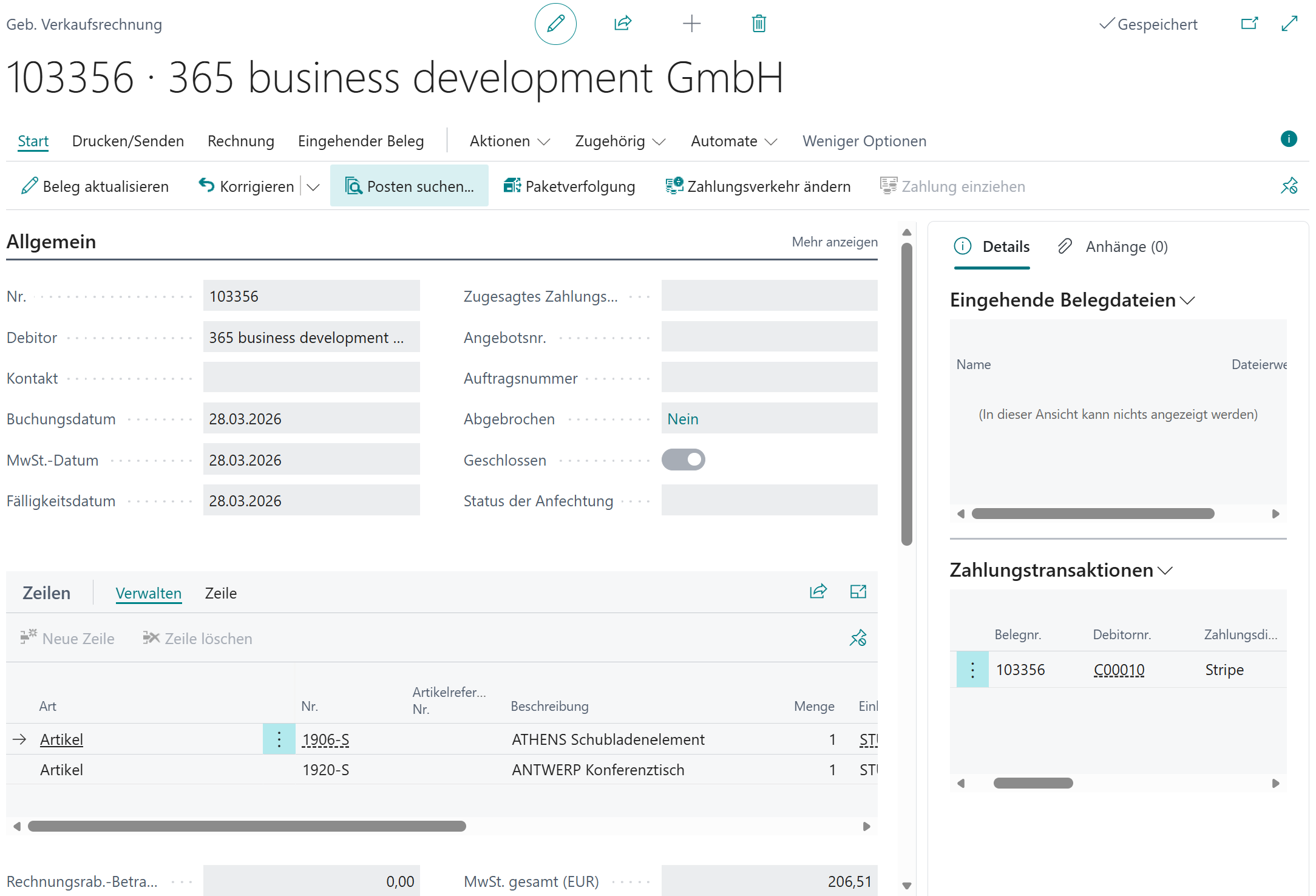Screen dimensions: 1316x896
Task: Click Posten suchen... button
Action: click(409, 186)
